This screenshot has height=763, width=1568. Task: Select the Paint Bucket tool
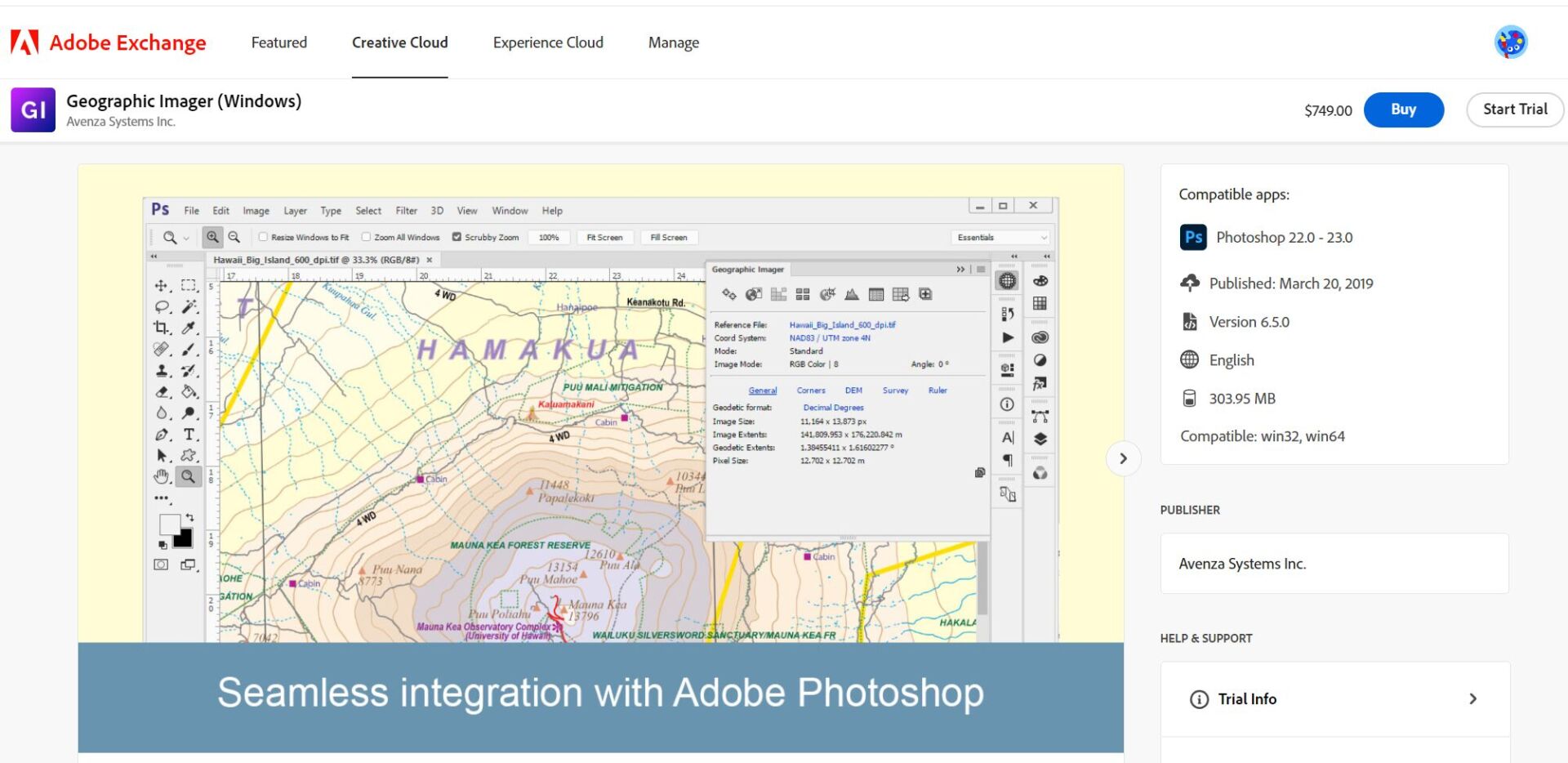point(189,391)
